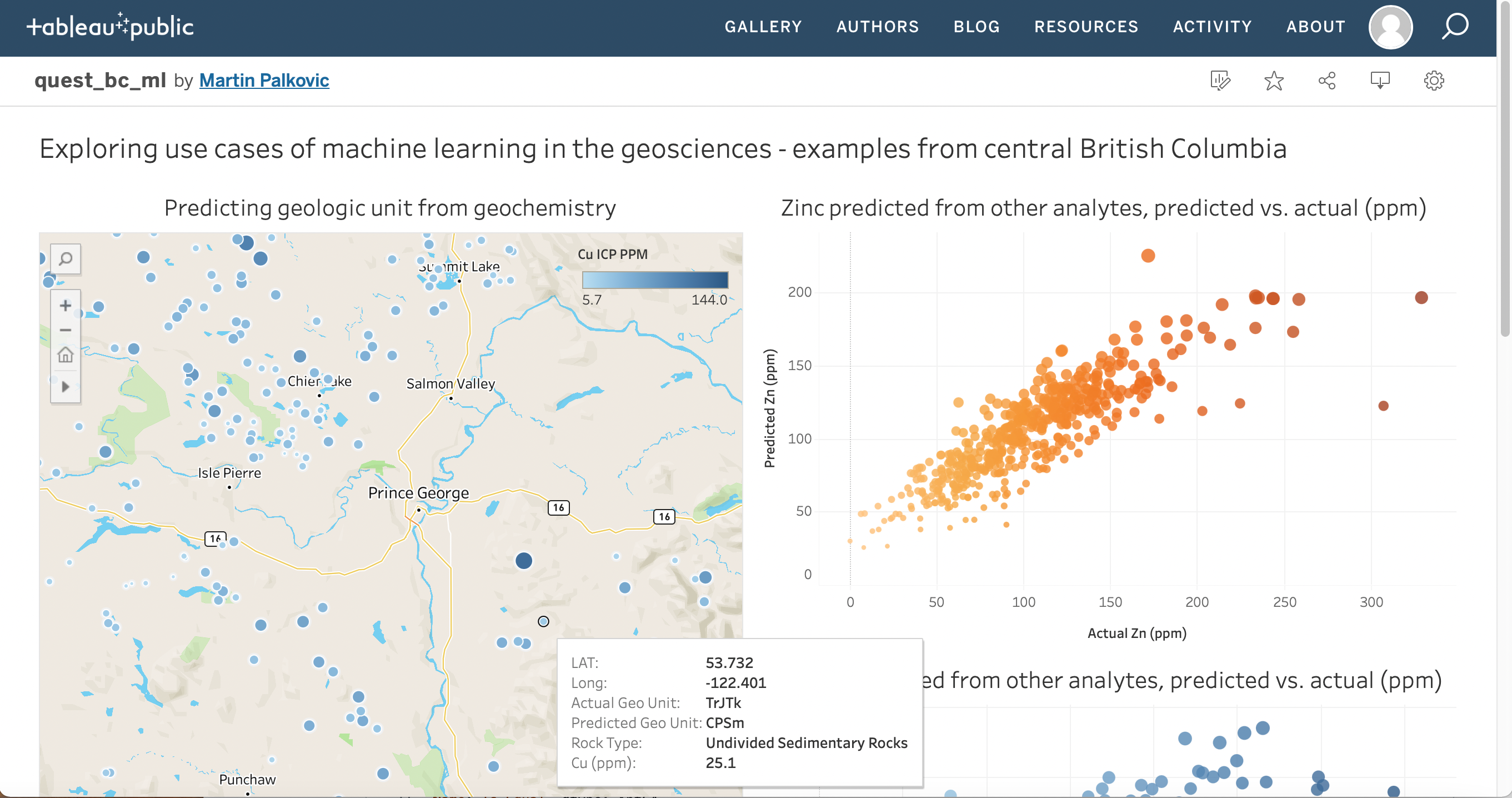1512x798 pixels.
Task: Open the map search tool
Action: [x=65, y=258]
